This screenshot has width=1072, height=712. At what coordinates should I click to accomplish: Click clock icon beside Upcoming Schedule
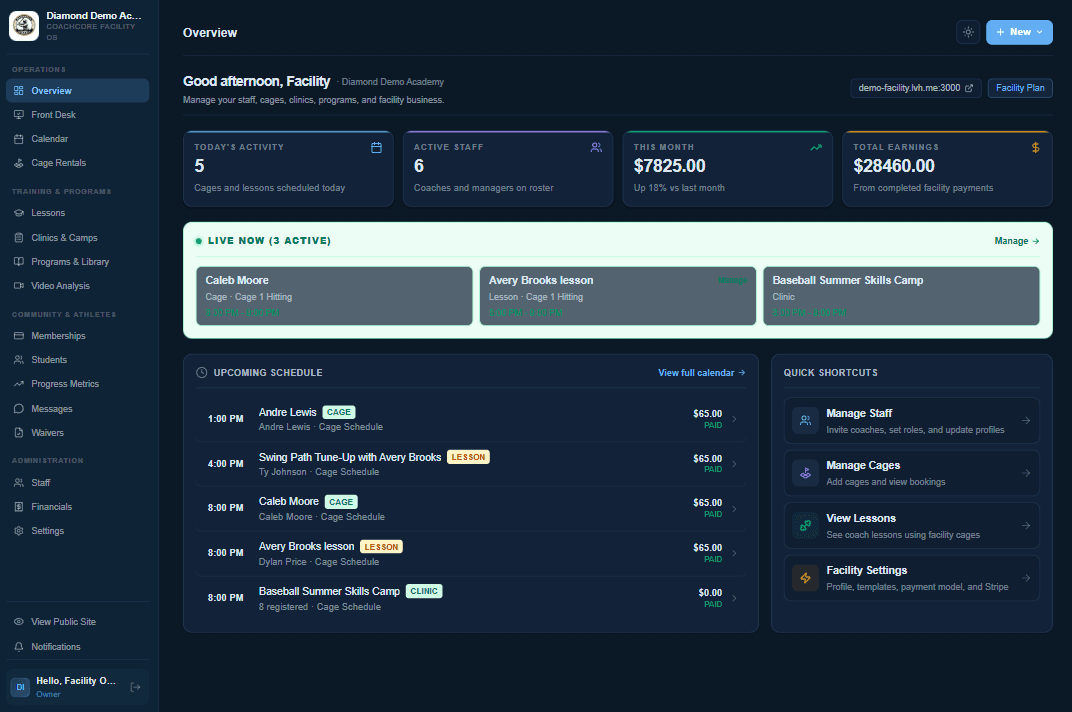202,373
